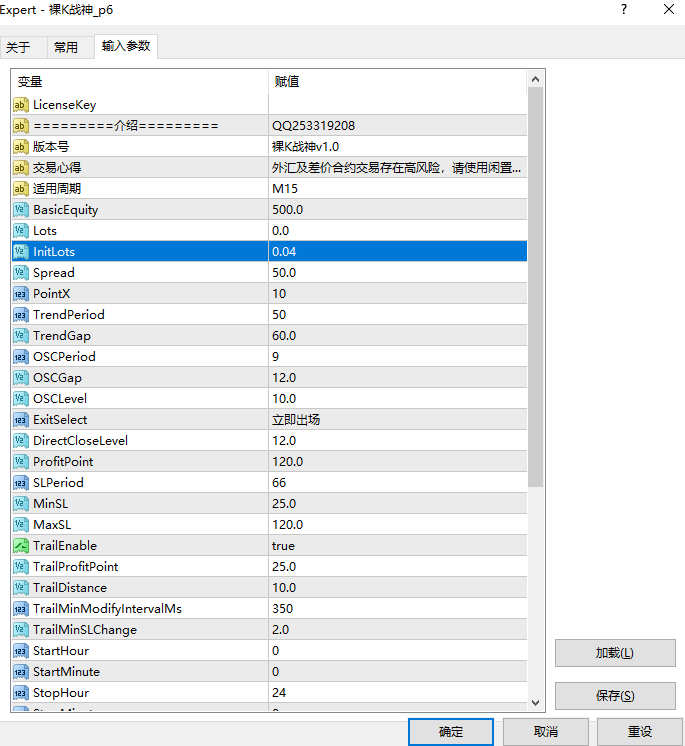Open the 关于 tab
The width and height of the screenshot is (685, 746).
(x=23, y=47)
